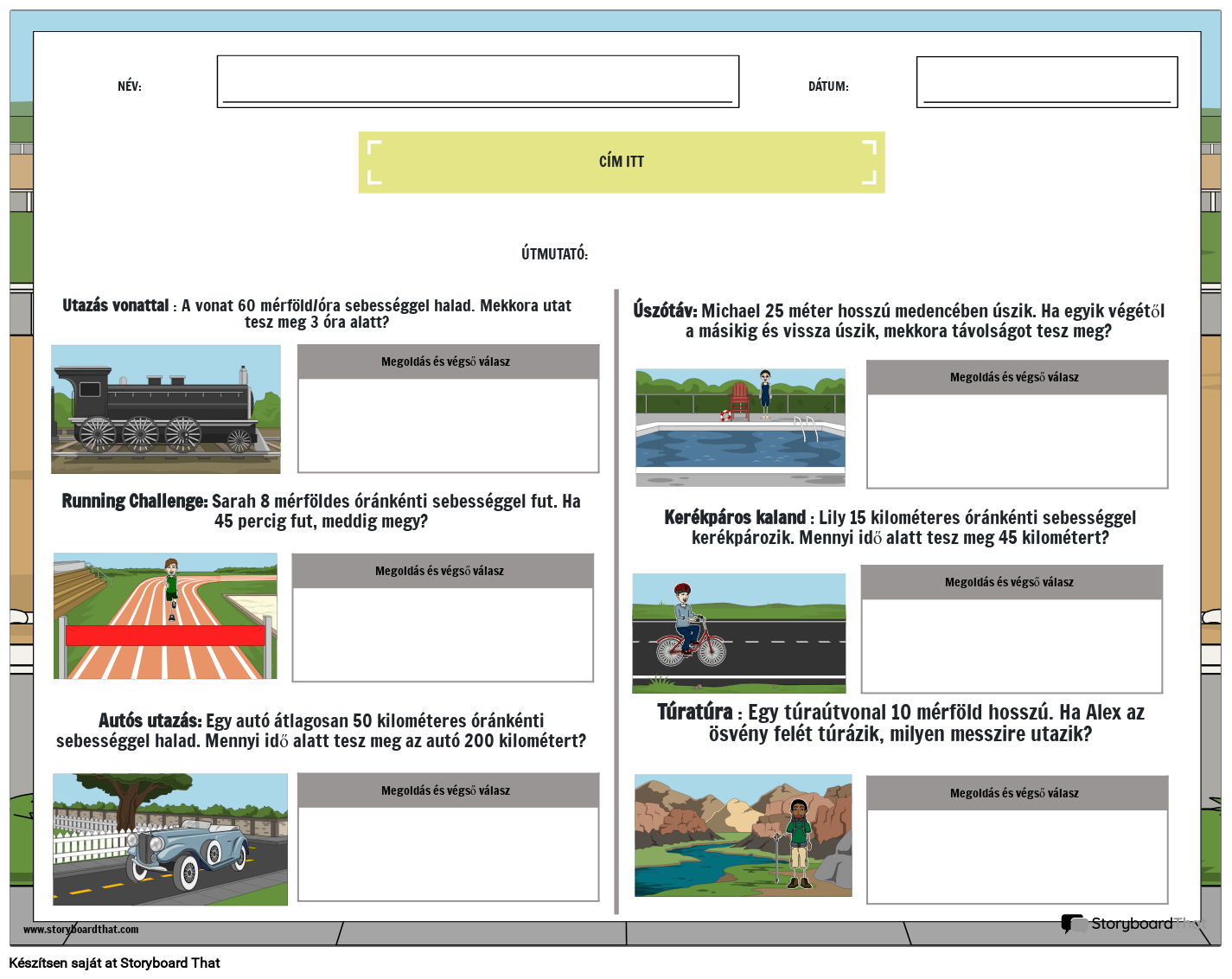Select the vintage car picture

(170, 839)
